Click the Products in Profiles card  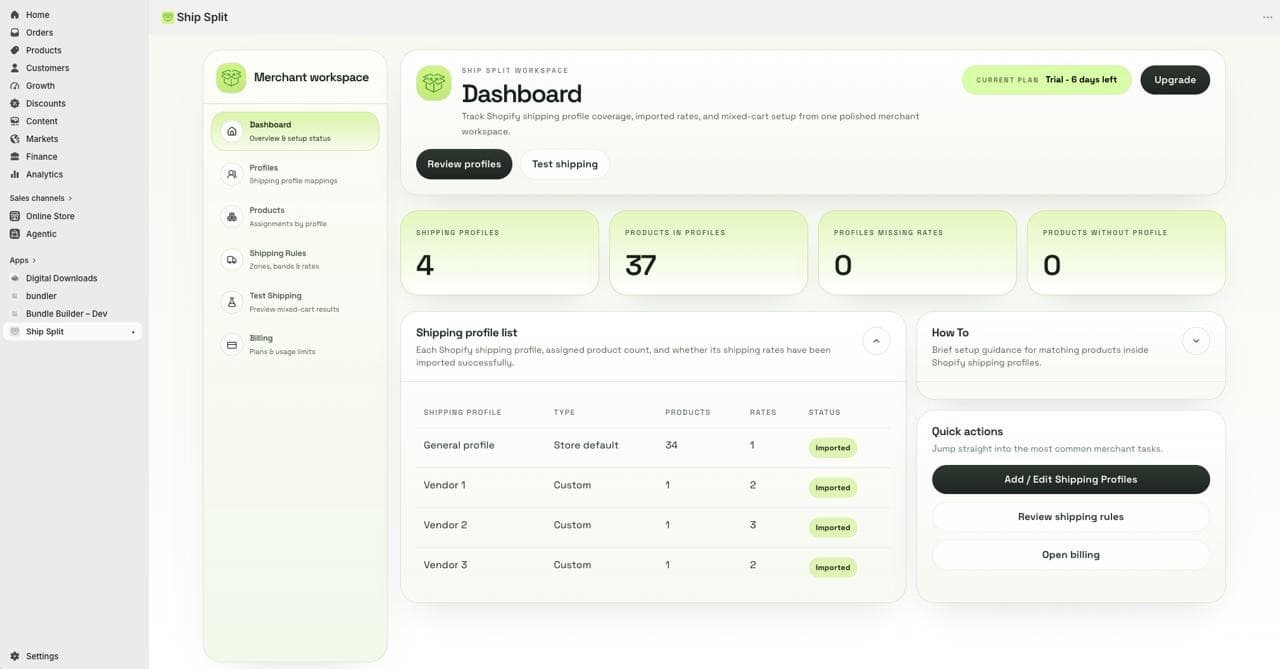click(x=708, y=253)
